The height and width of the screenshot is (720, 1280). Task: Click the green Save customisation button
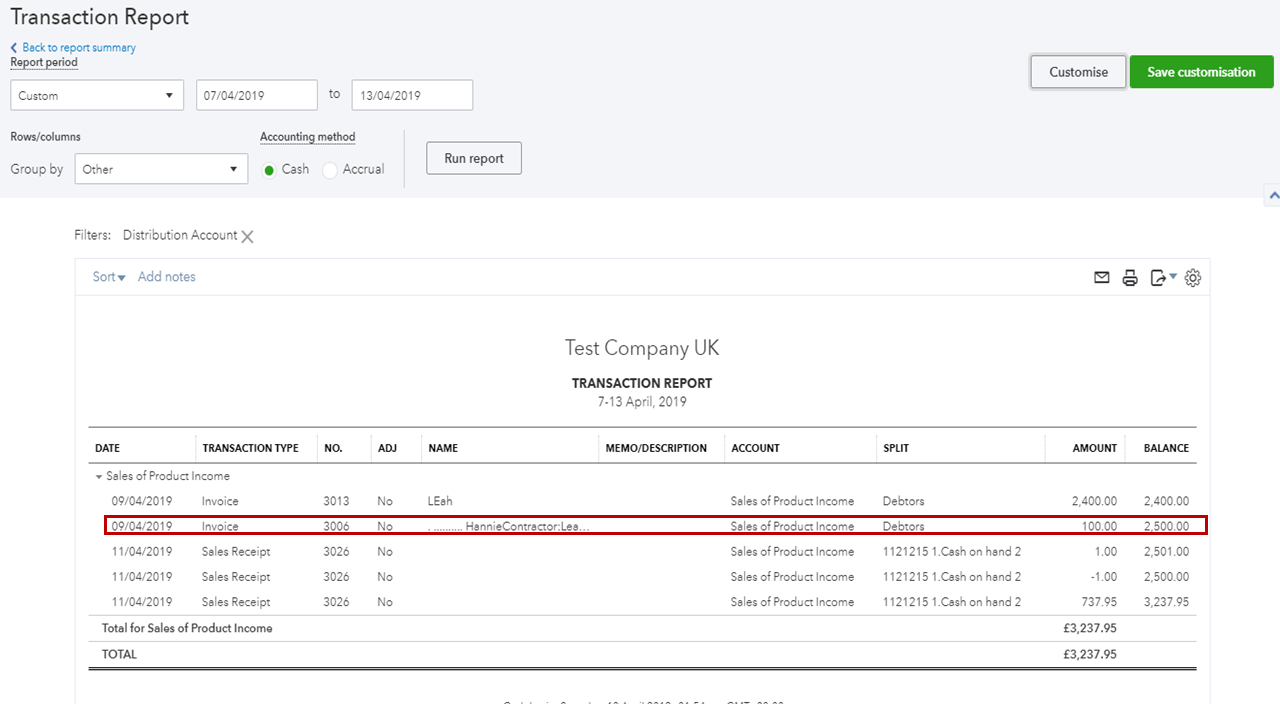(x=1201, y=72)
